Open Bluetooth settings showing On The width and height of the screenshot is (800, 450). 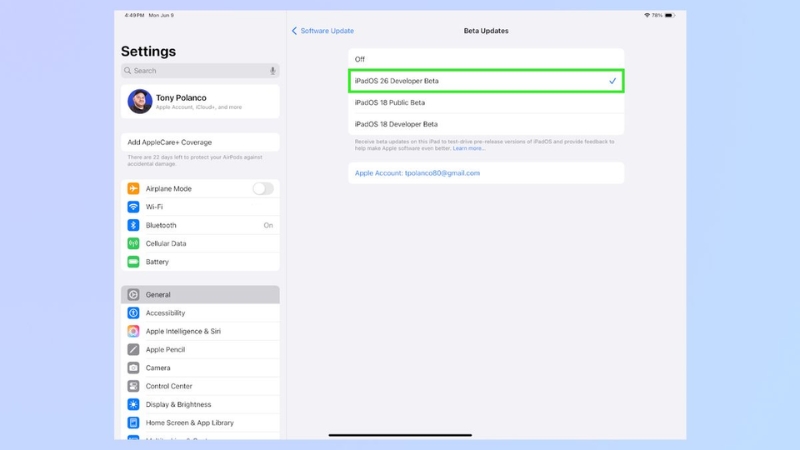(200, 225)
